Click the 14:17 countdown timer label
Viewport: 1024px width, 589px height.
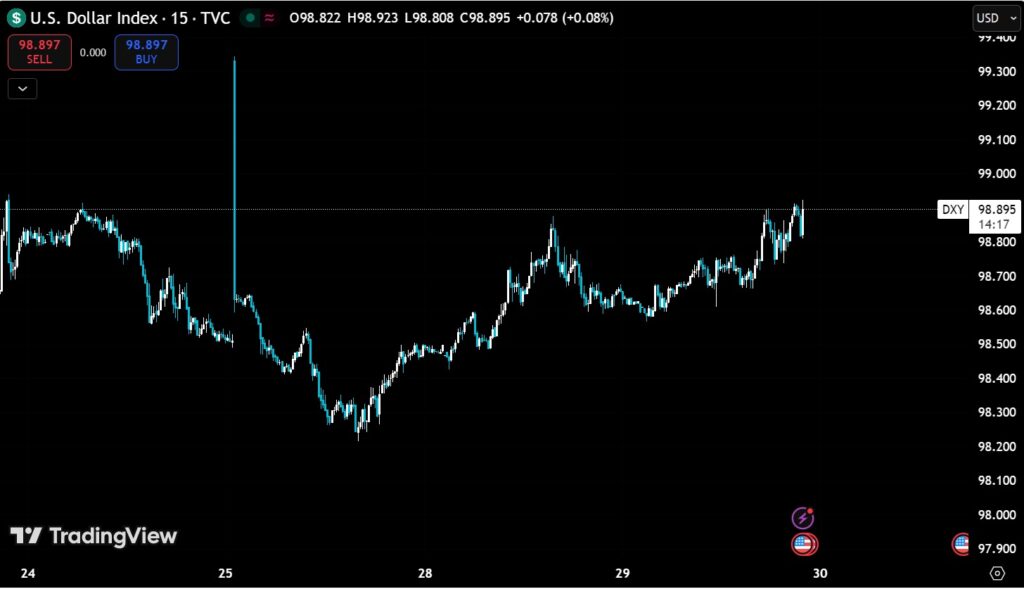[994, 225]
